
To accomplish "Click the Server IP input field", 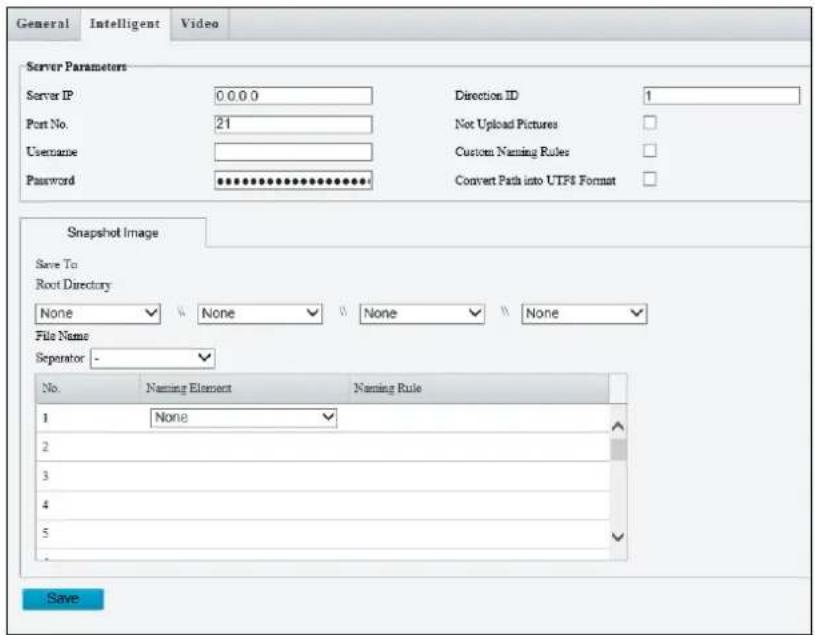I will coord(293,96).
